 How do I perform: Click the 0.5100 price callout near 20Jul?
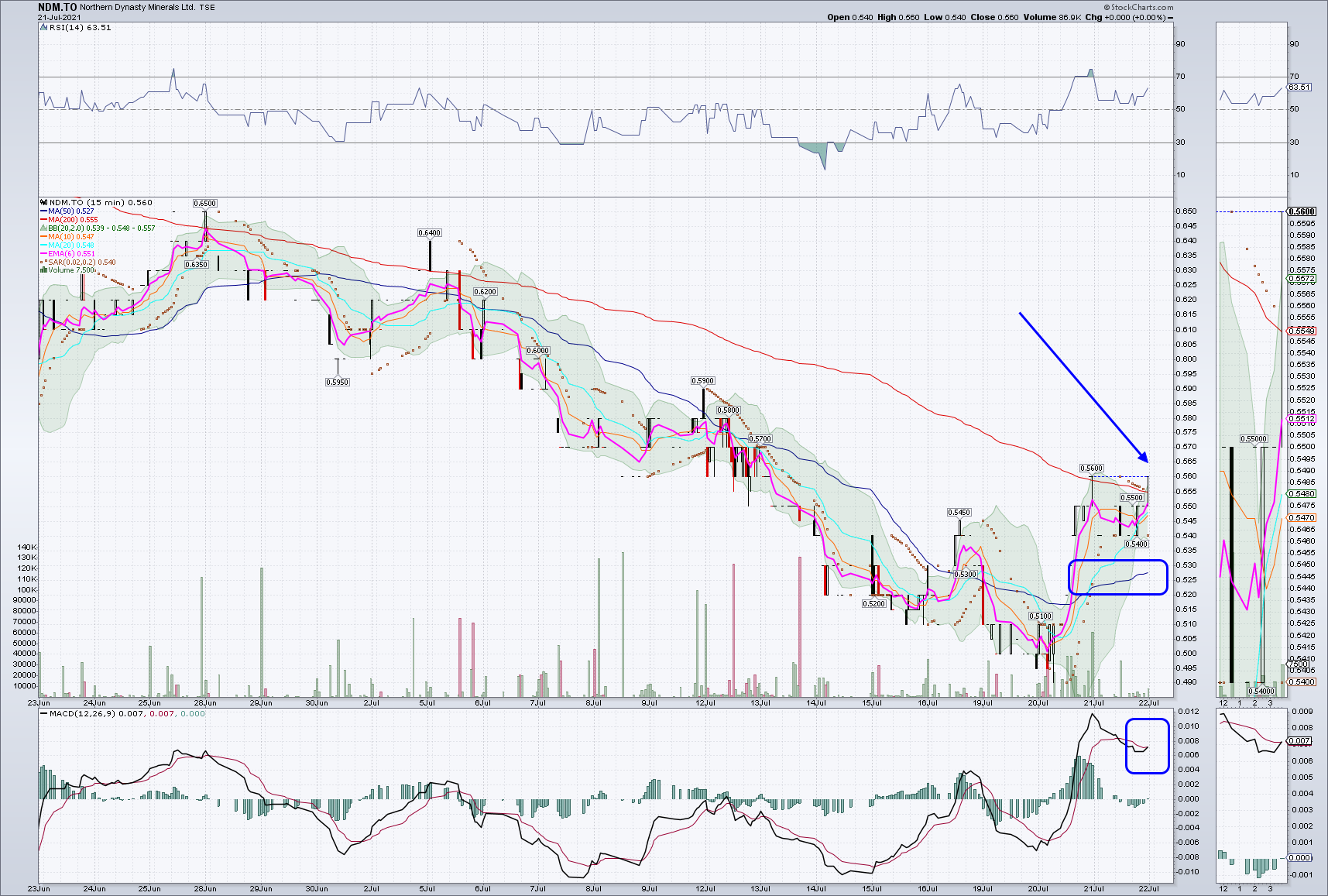1041,616
